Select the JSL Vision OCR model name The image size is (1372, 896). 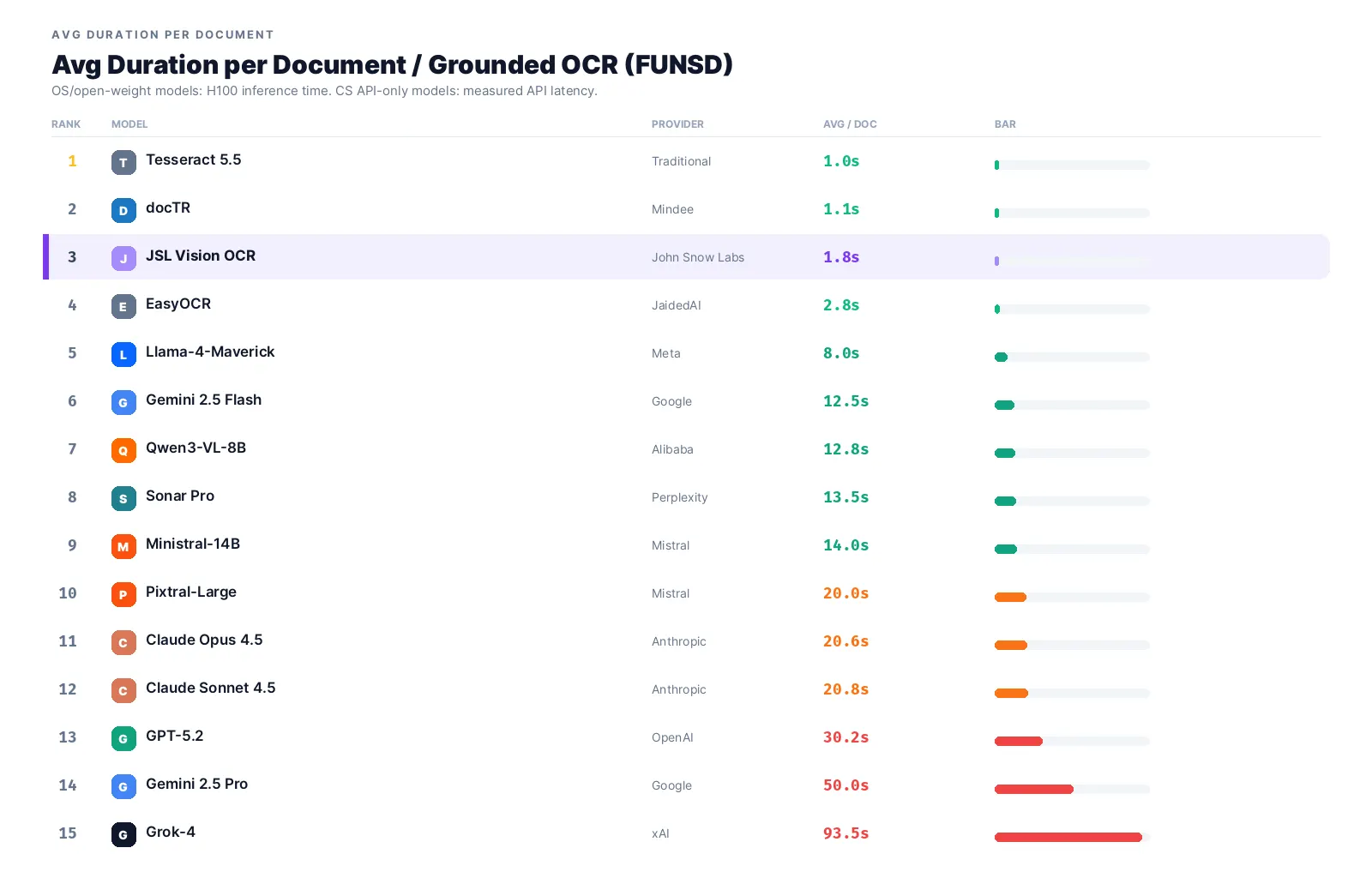tap(201, 256)
